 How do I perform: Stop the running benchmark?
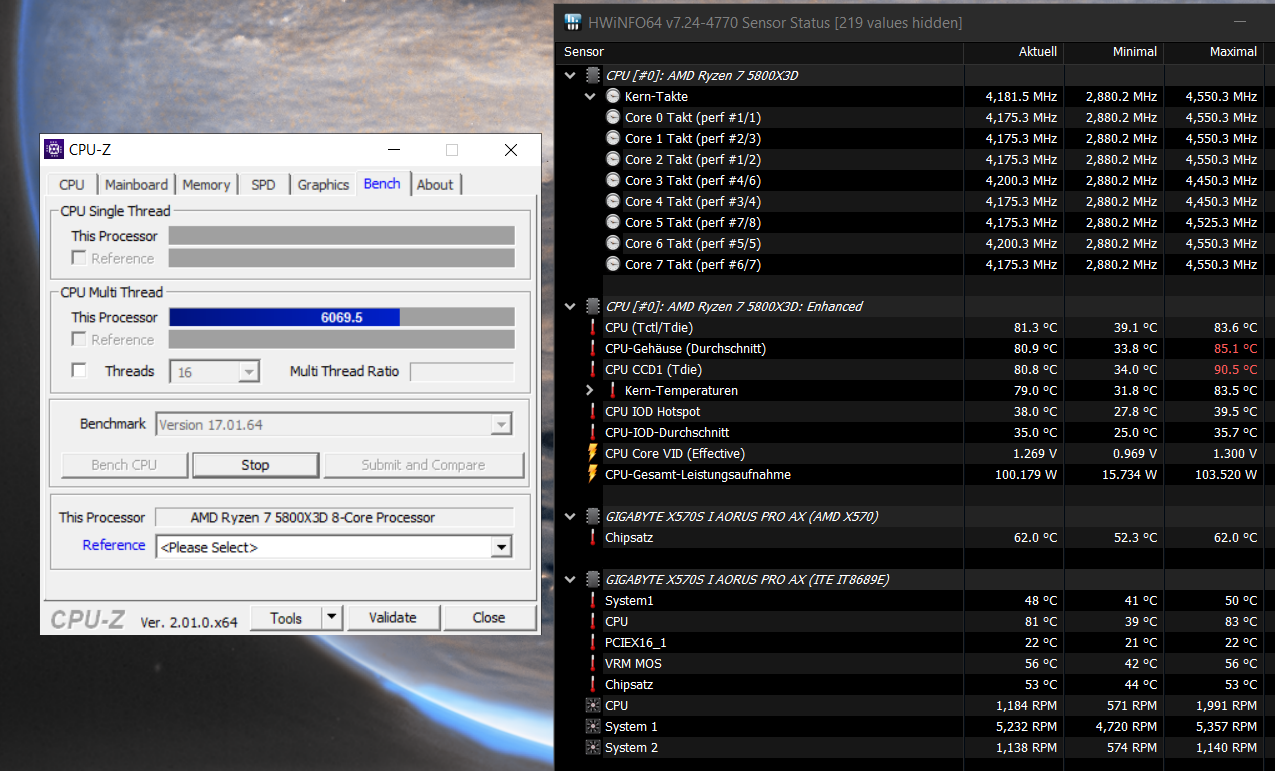pyautogui.click(x=255, y=465)
